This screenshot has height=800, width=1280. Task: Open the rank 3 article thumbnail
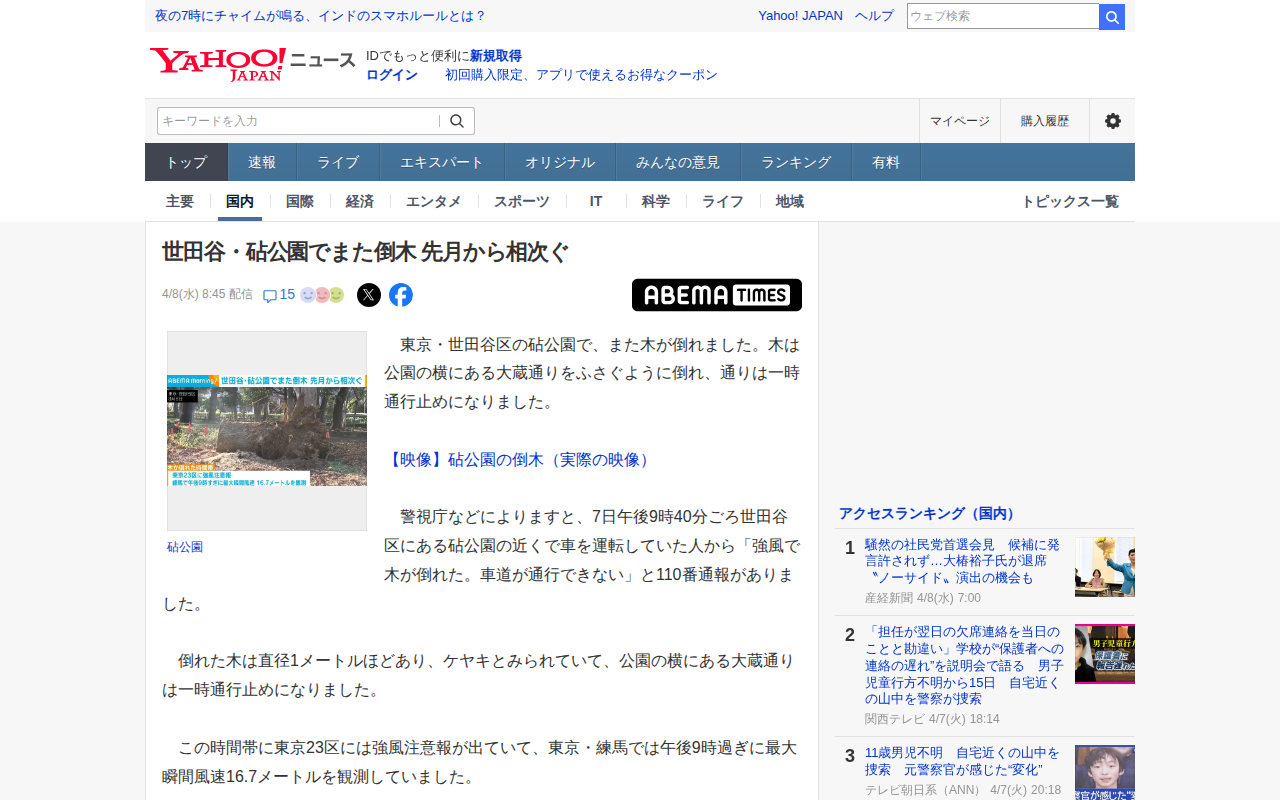1105,772
